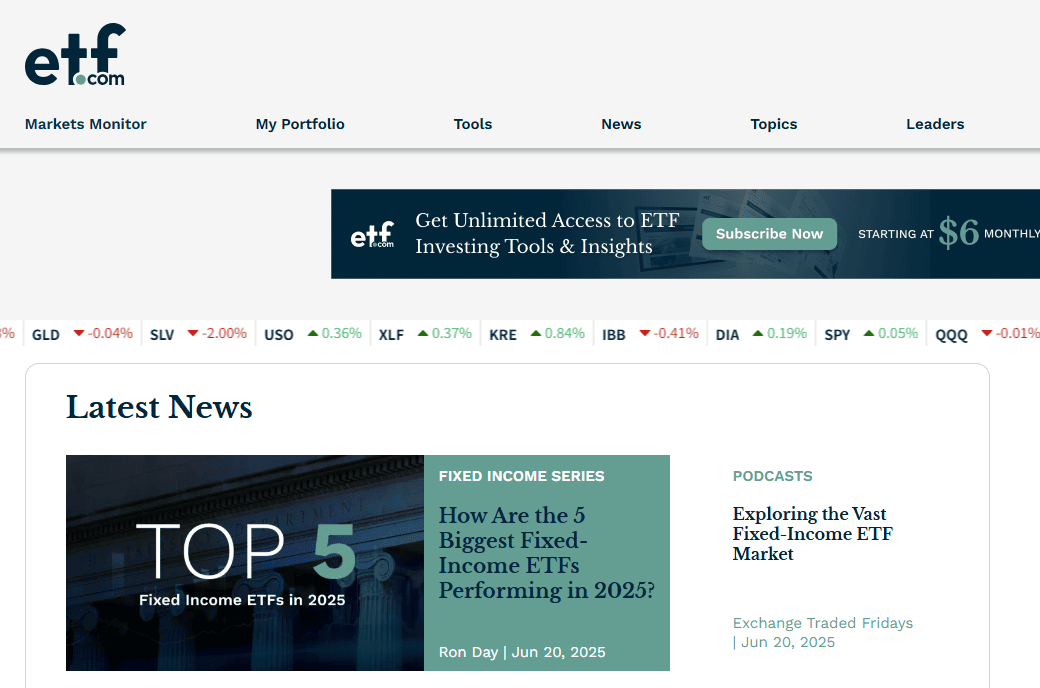1040x688 pixels.
Task: Click the etf.com logo in the header
Action: tap(75, 54)
